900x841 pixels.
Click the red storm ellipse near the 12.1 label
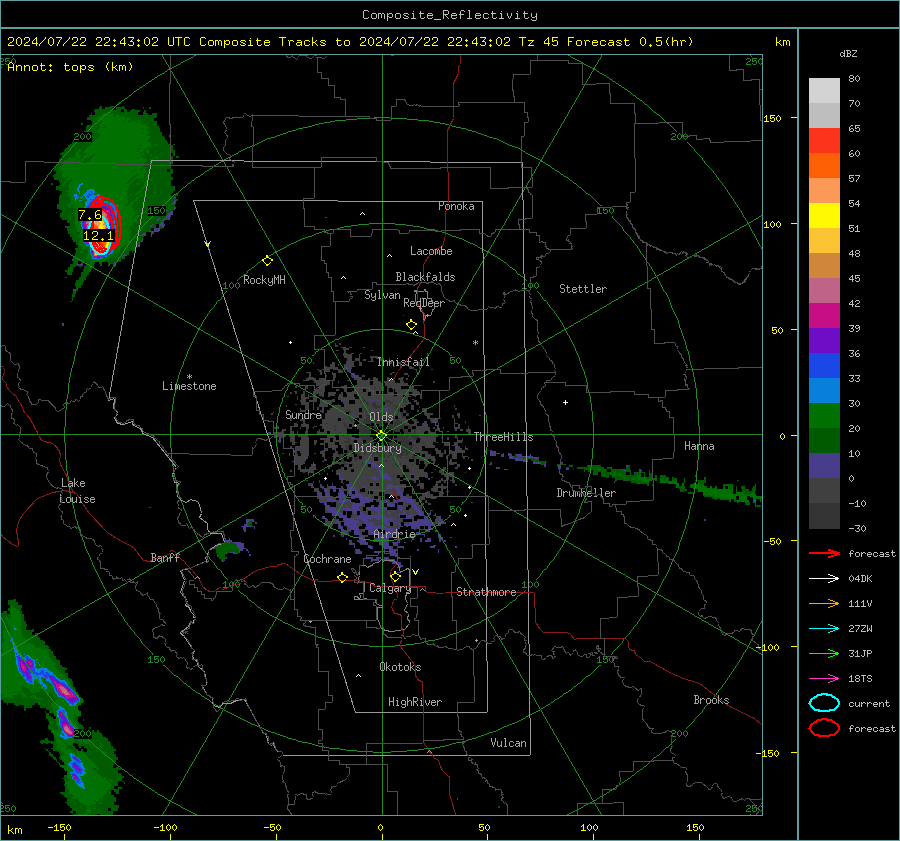[104, 226]
